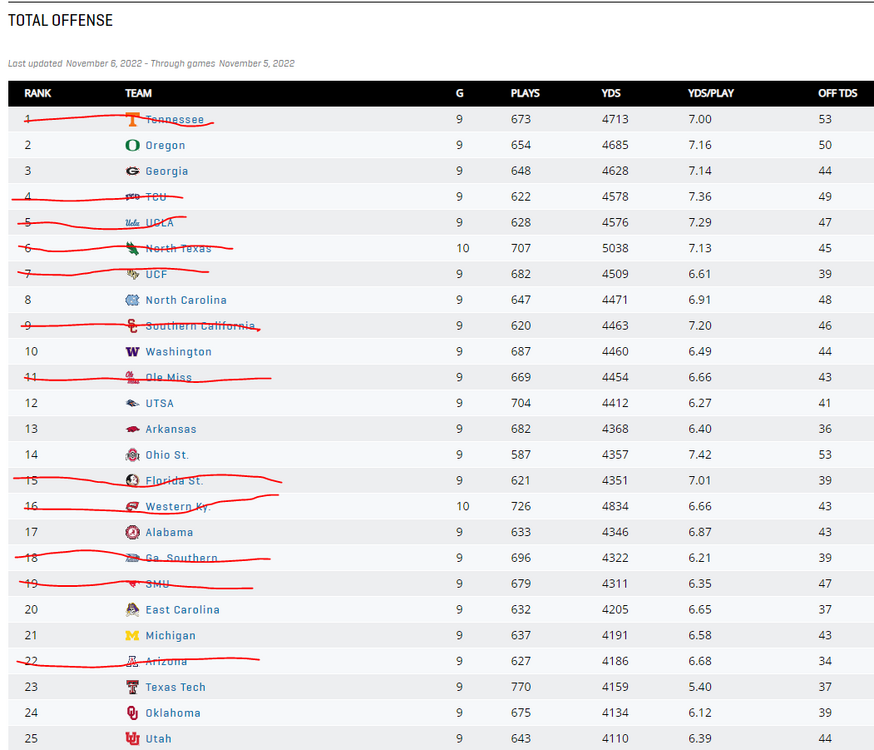This screenshot has width=874, height=750.
Task: Click the Washington W logo icon
Action: [132, 352]
